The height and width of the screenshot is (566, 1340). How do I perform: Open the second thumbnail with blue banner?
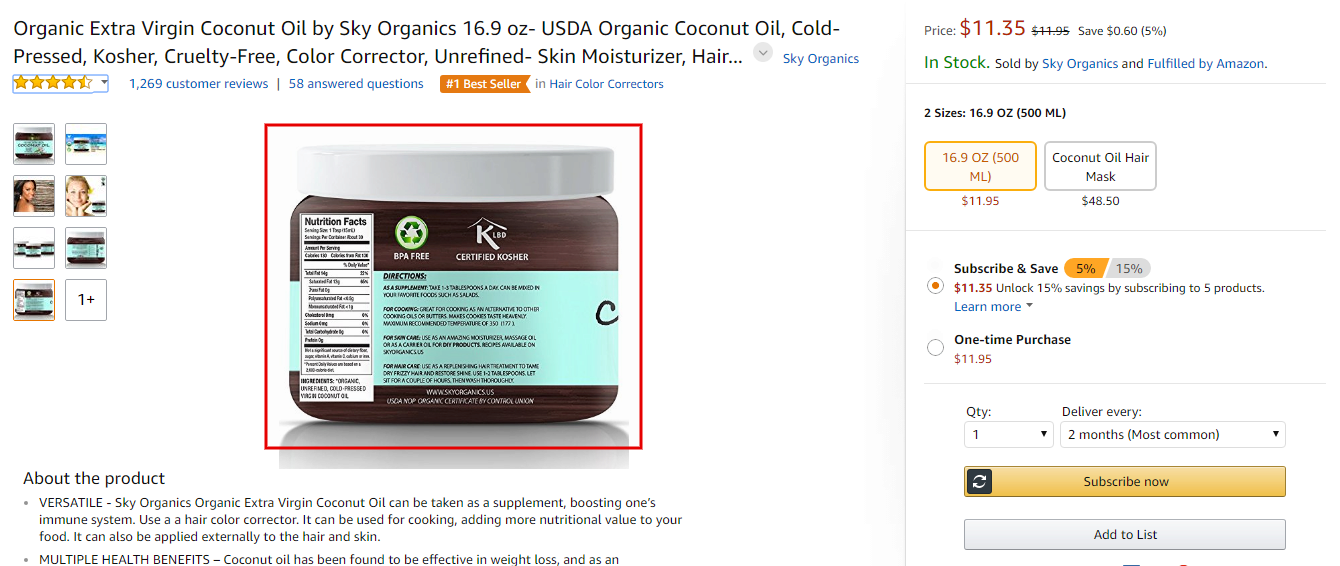[x=86, y=143]
